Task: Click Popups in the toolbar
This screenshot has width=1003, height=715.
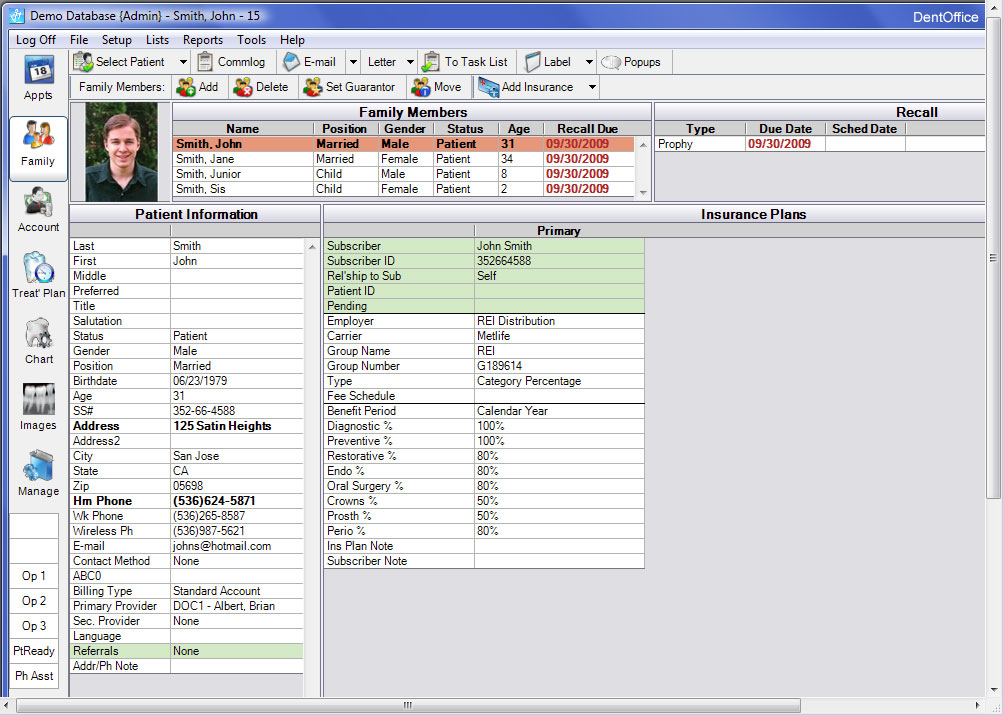Action: point(631,62)
